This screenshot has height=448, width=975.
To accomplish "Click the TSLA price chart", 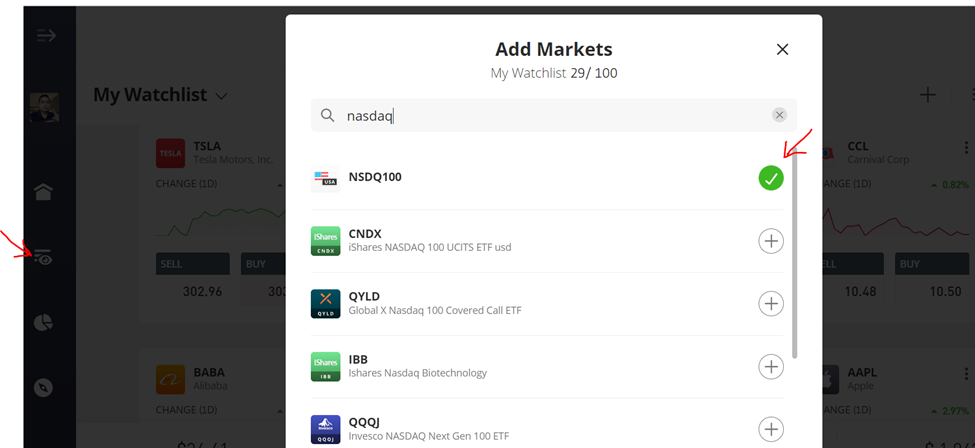I will (221, 222).
